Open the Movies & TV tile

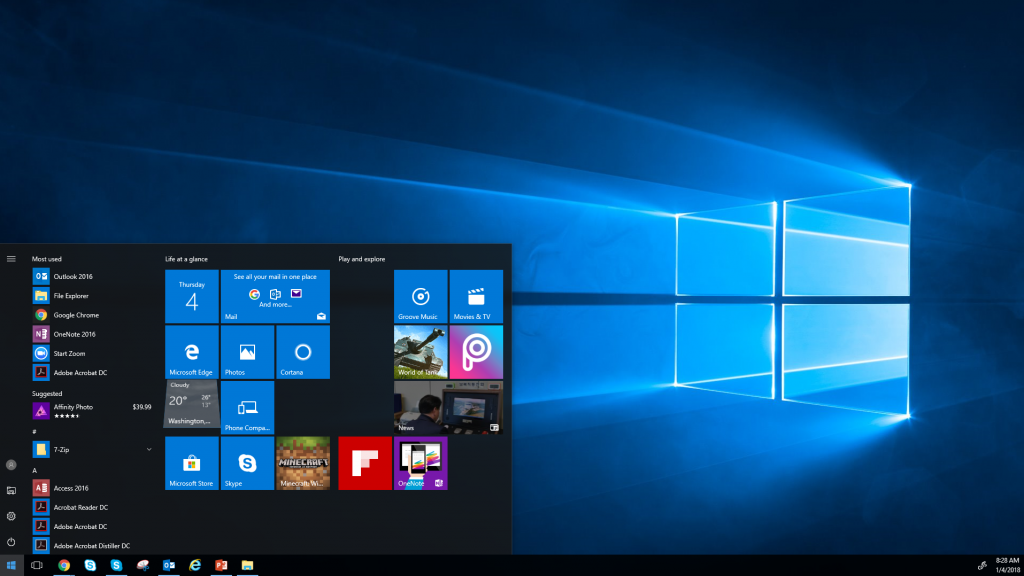(476, 296)
